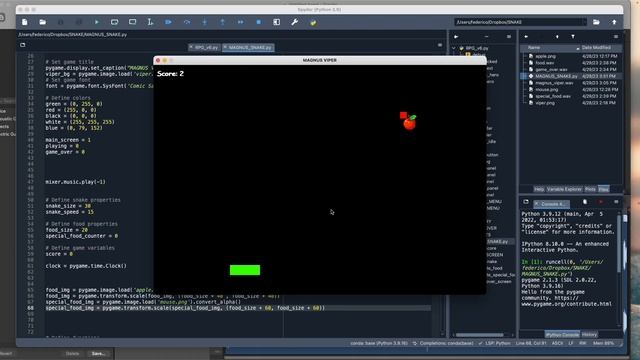Stop debugging with the blue square icon
Screen dimensions: 640x360
[259, 22]
